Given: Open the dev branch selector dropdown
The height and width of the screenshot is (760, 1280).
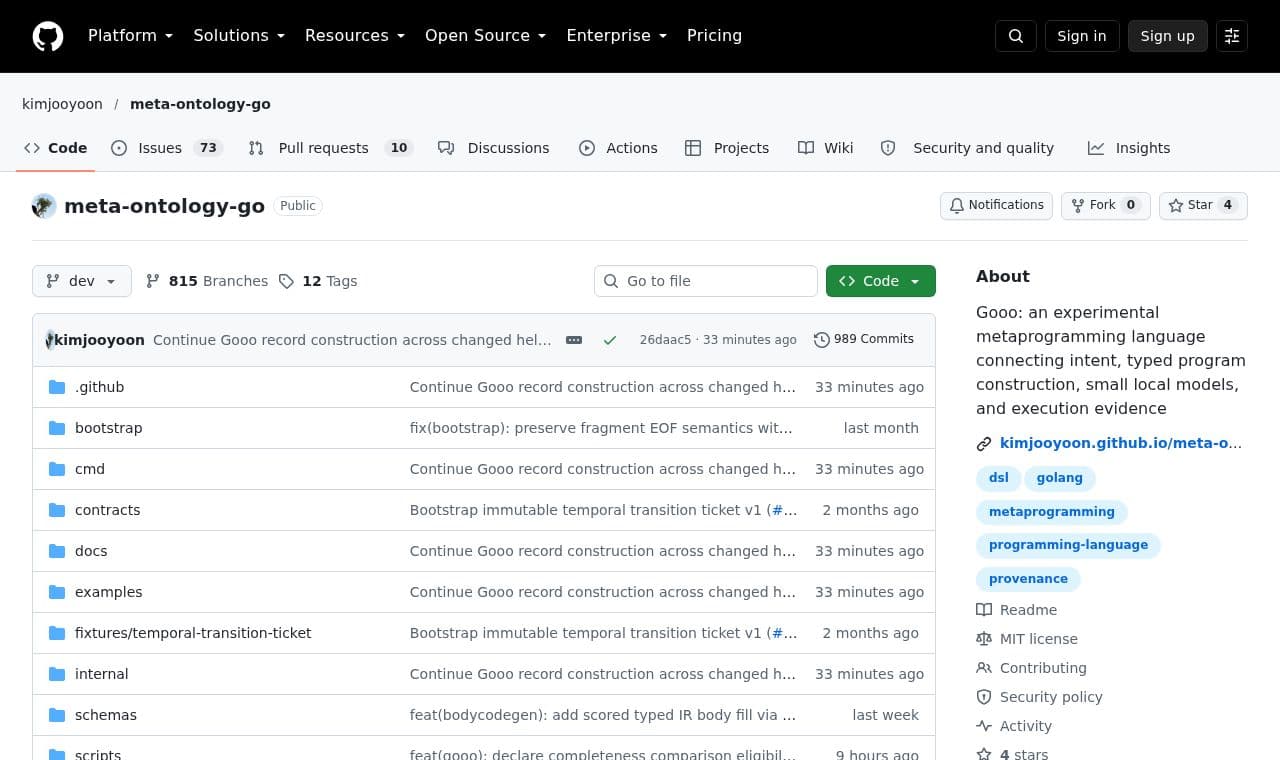Looking at the screenshot, I should pyautogui.click(x=82, y=281).
